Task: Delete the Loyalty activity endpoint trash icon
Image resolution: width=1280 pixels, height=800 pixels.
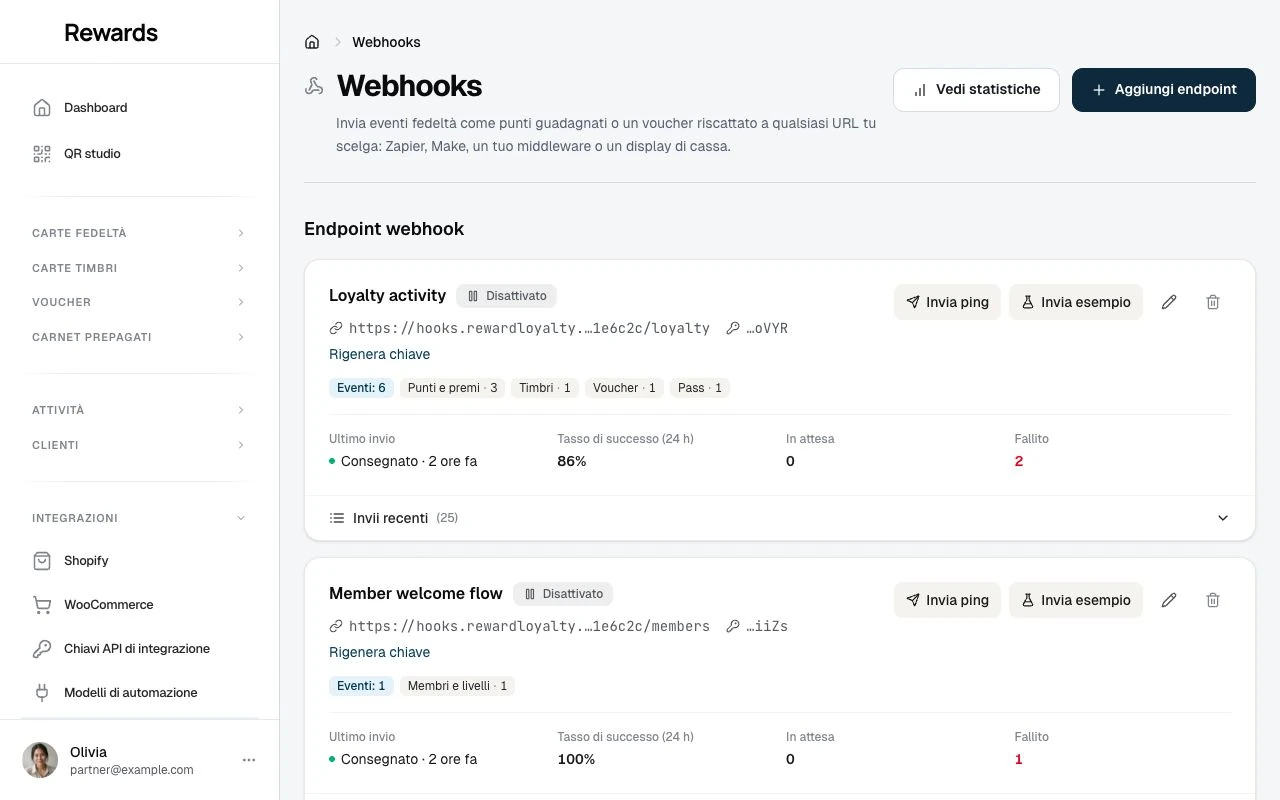Action: click(x=1213, y=302)
